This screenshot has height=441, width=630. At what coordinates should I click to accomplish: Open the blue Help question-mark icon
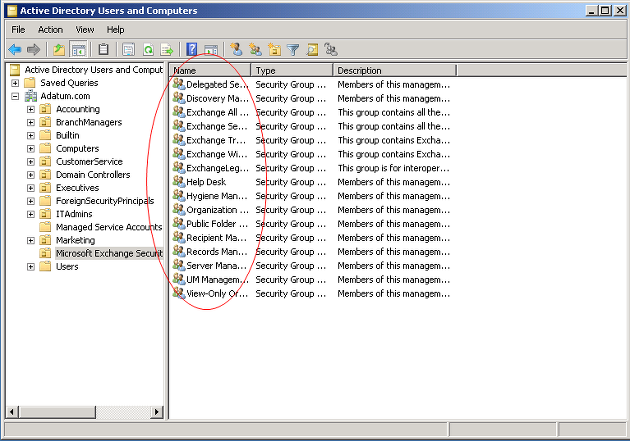coord(192,50)
